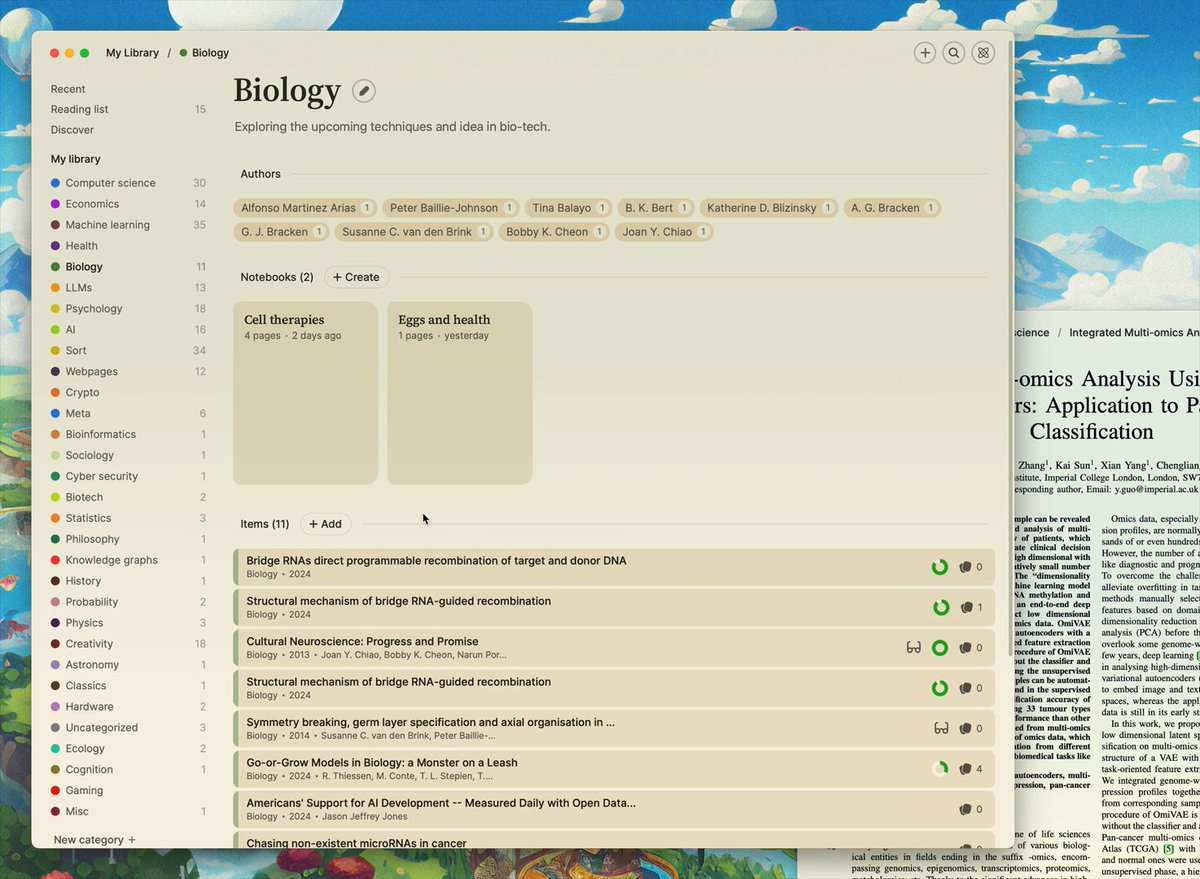Click the purple dot beside Economics

56,204
